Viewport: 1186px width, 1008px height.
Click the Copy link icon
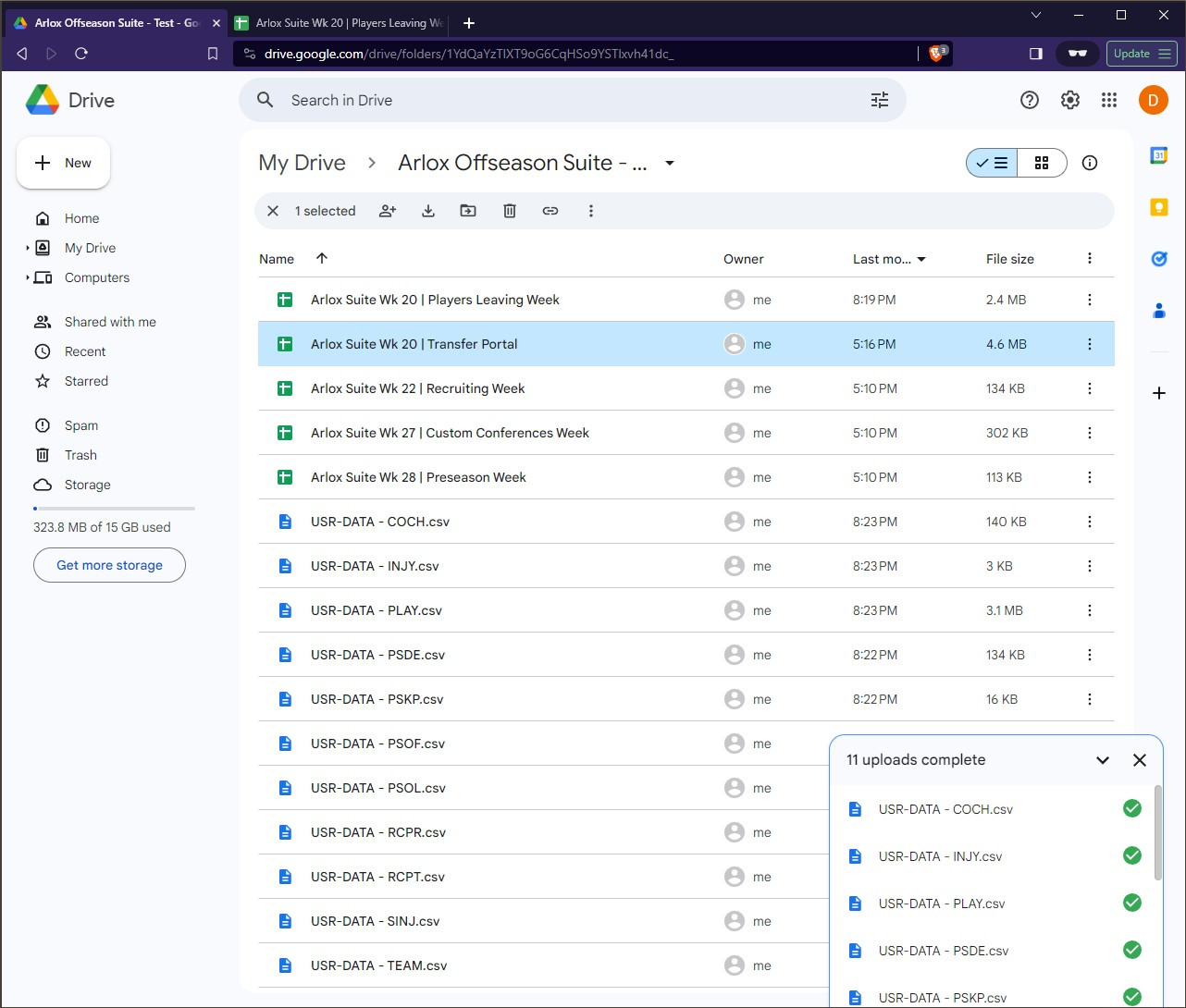click(x=550, y=211)
